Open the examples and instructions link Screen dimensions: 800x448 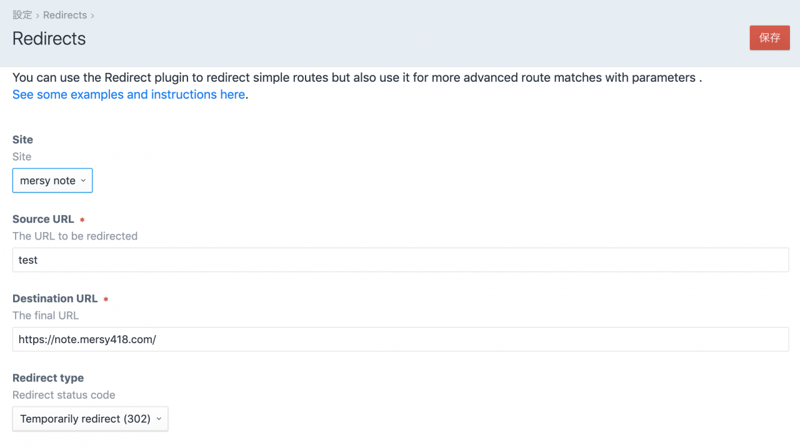128,95
